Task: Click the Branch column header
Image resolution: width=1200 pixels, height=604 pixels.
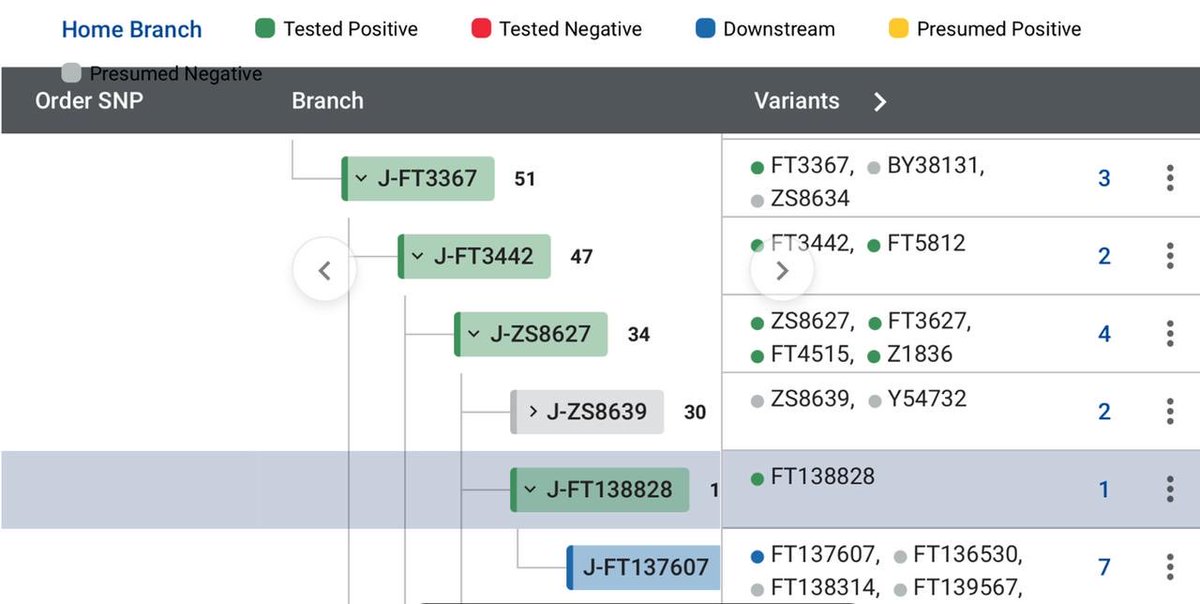Action: point(327,101)
